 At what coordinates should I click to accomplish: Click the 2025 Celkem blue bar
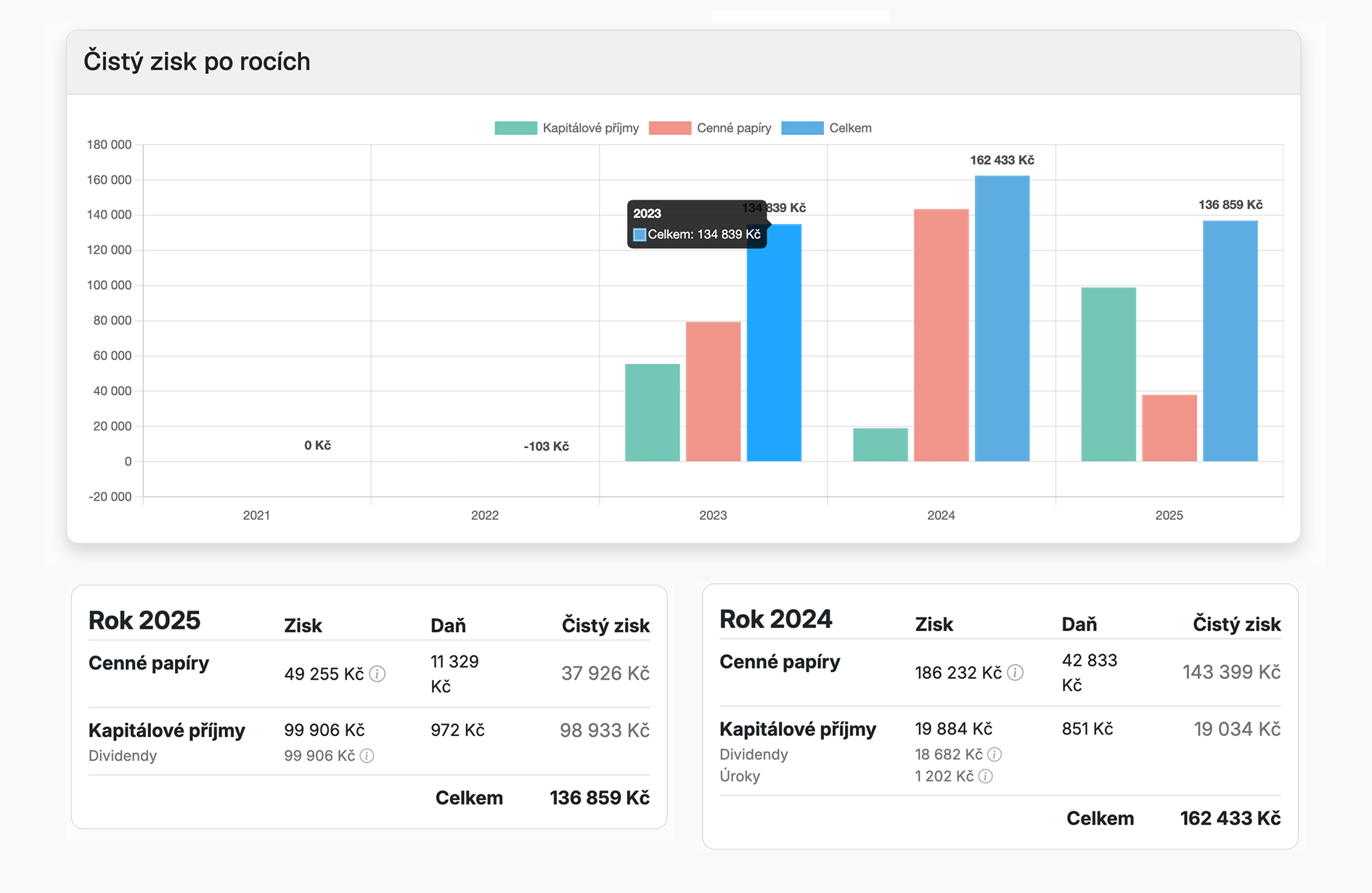coord(1230,341)
